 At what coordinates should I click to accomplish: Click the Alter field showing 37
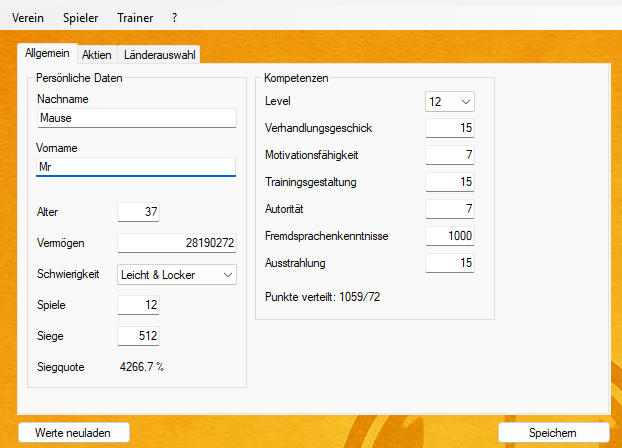pyautogui.click(x=138, y=212)
